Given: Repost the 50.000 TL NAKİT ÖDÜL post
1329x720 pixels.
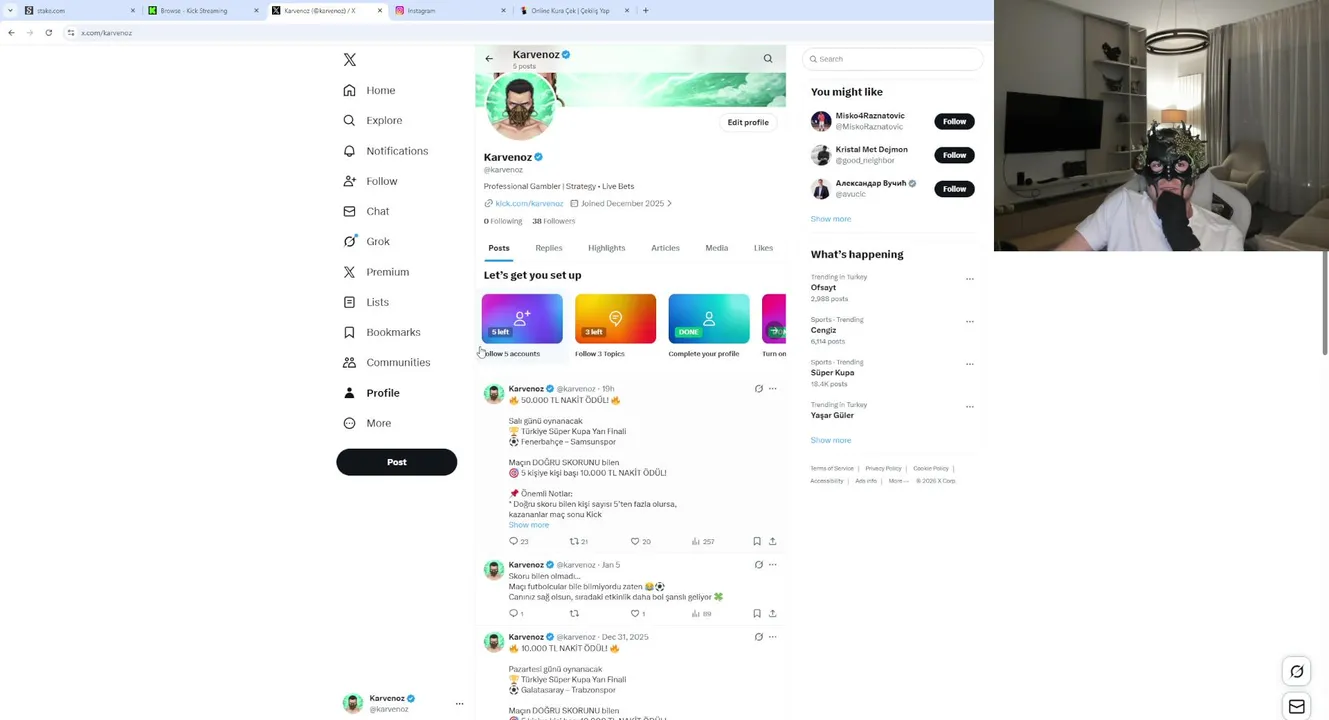Looking at the screenshot, I should coord(578,541).
